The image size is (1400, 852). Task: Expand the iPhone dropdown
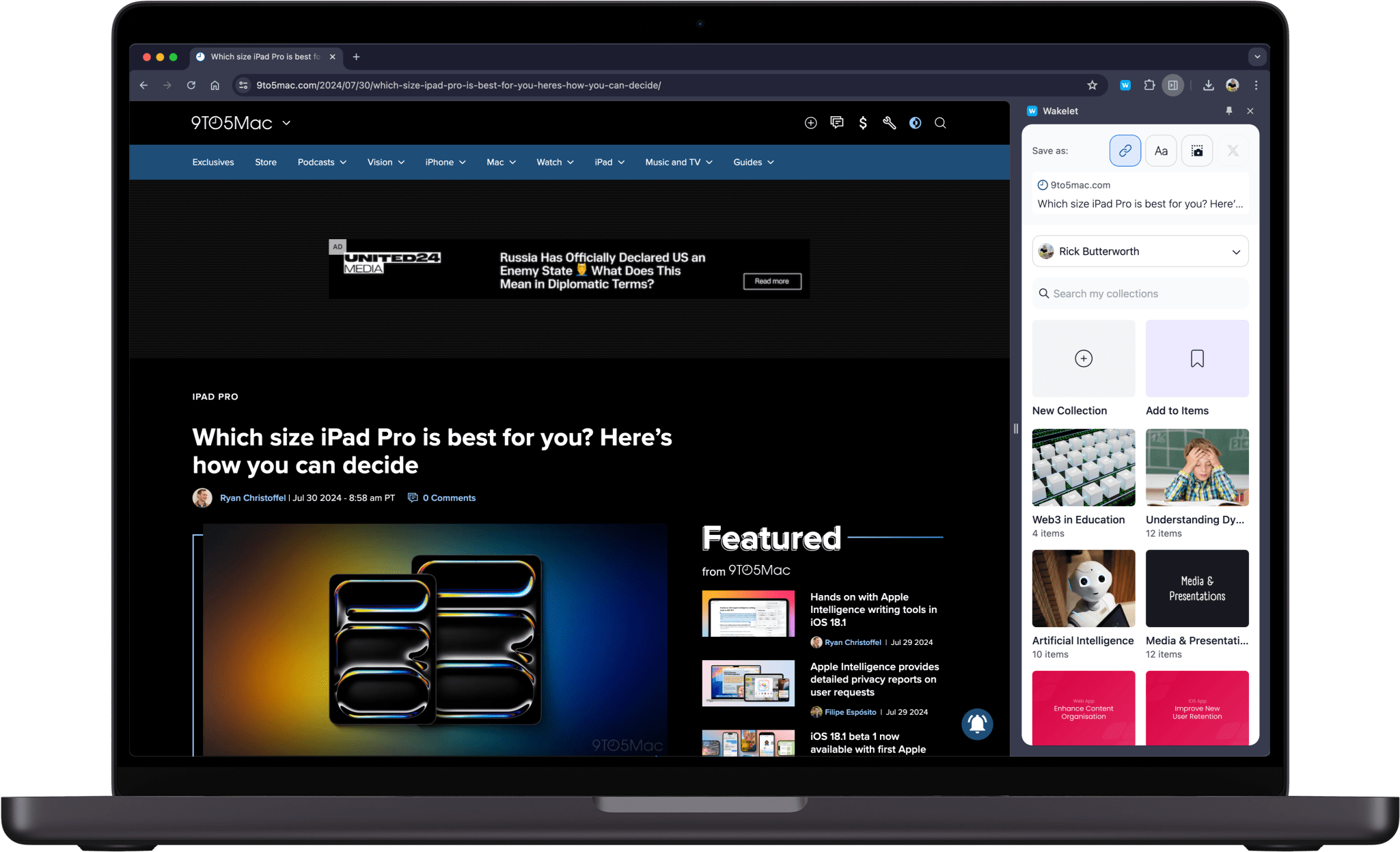click(x=445, y=162)
